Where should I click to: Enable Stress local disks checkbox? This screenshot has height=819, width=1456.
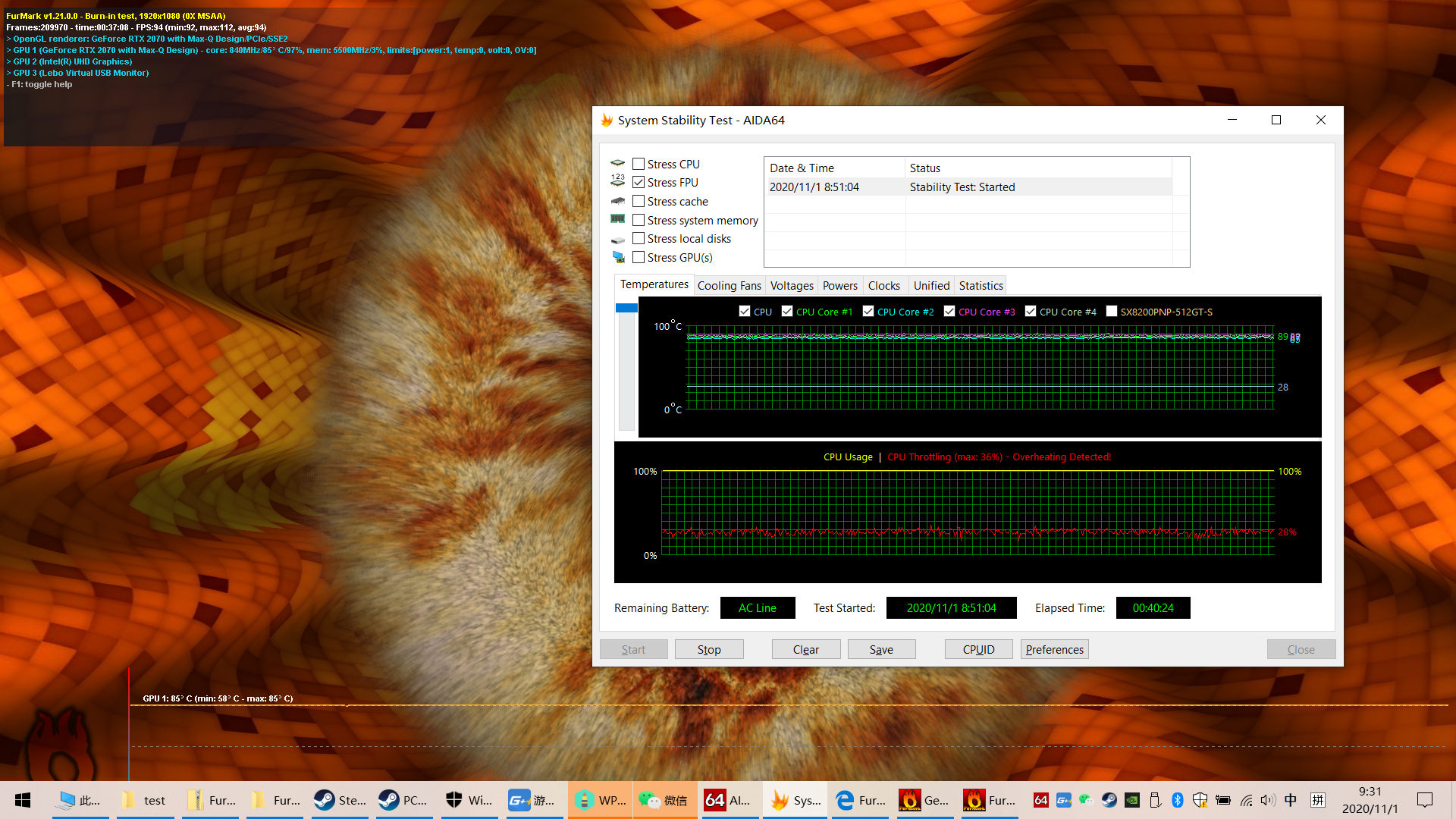[x=639, y=238]
